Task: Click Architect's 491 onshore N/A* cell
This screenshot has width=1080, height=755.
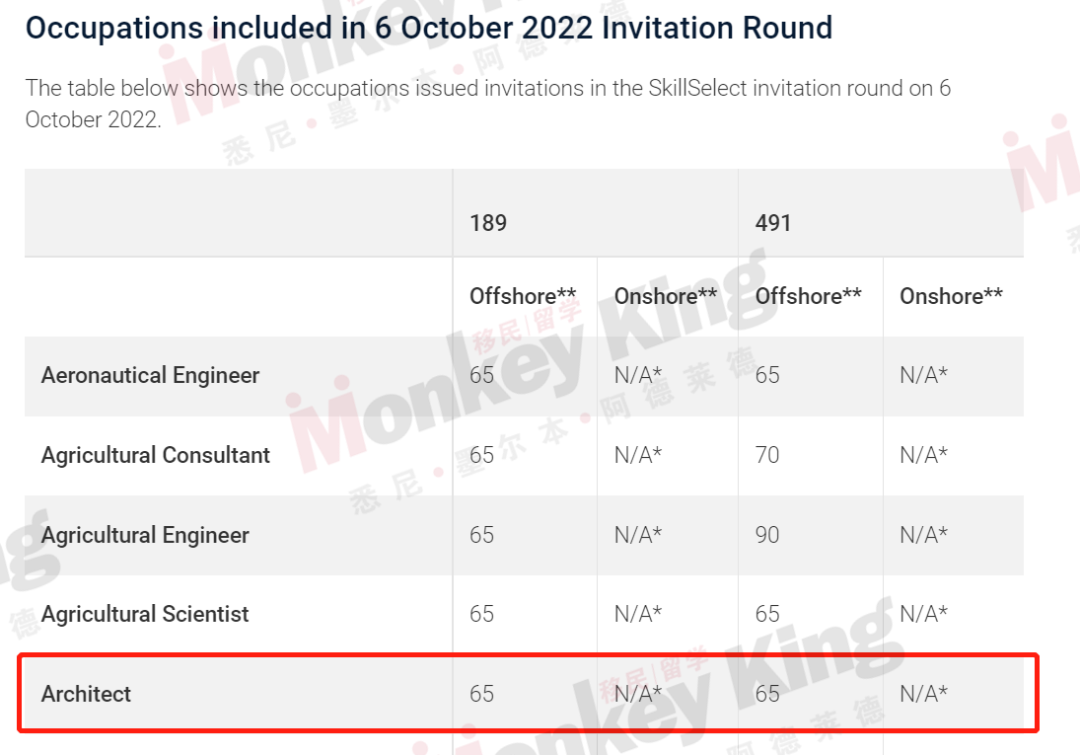Action: (x=924, y=694)
